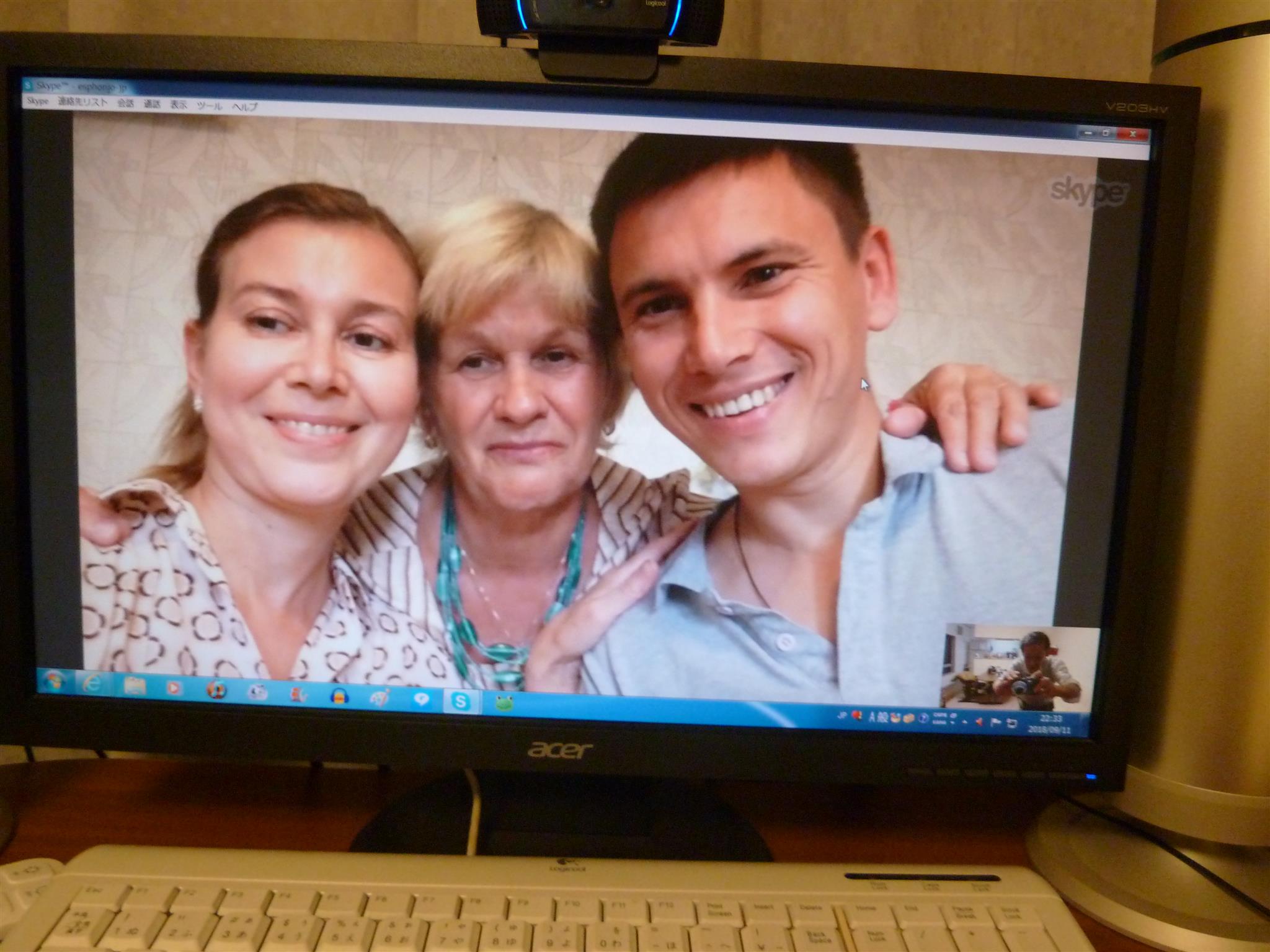Open the ヘルプ (Help) menu
The width and height of the screenshot is (1270, 952).
[x=244, y=107]
